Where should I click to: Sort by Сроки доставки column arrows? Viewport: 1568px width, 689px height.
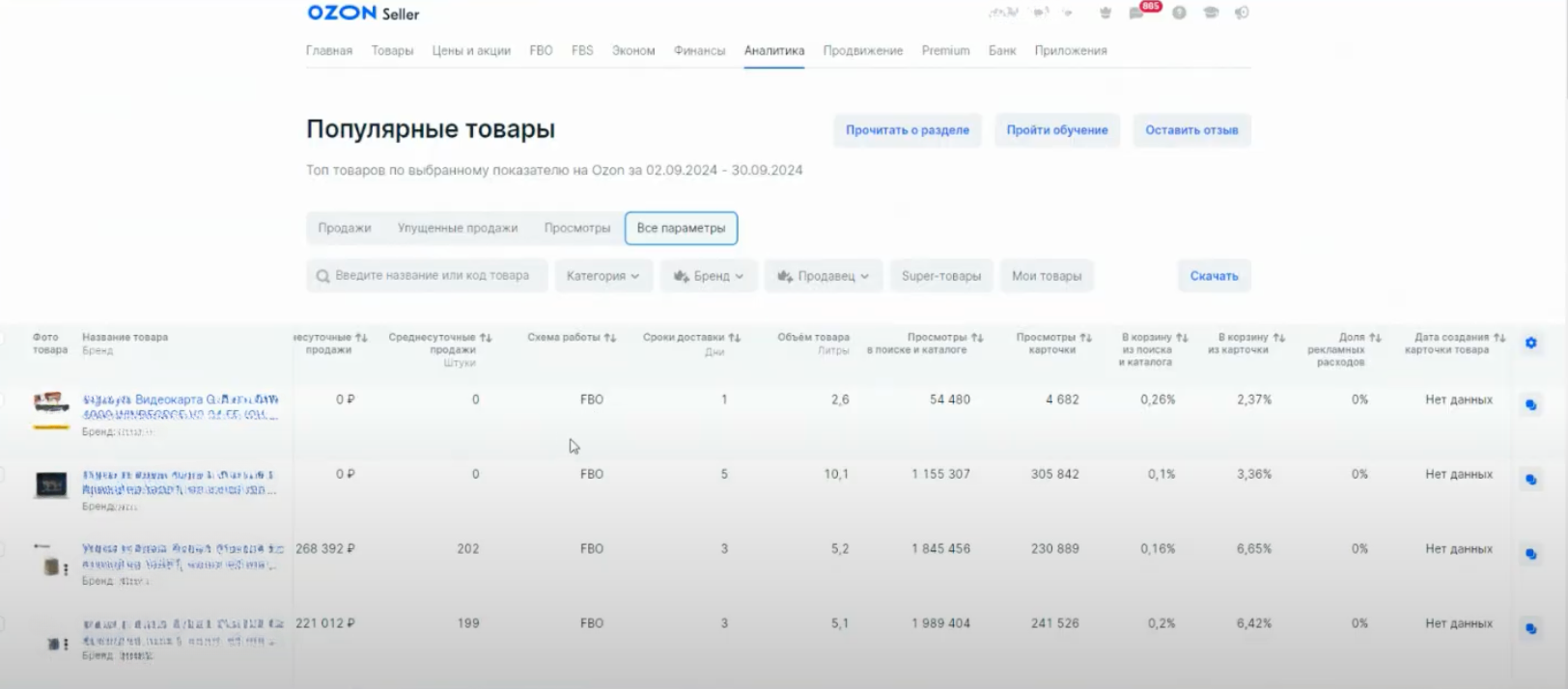pyautogui.click(x=734, y=338)
